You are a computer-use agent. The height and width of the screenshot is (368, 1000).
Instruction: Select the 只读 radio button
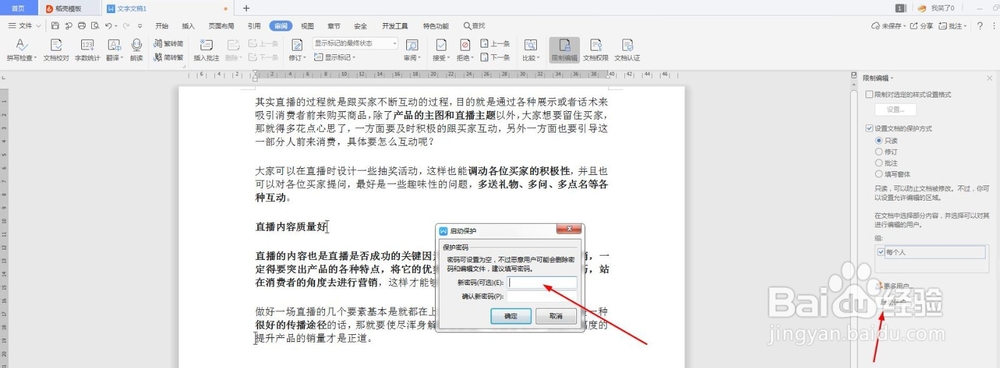879,140
